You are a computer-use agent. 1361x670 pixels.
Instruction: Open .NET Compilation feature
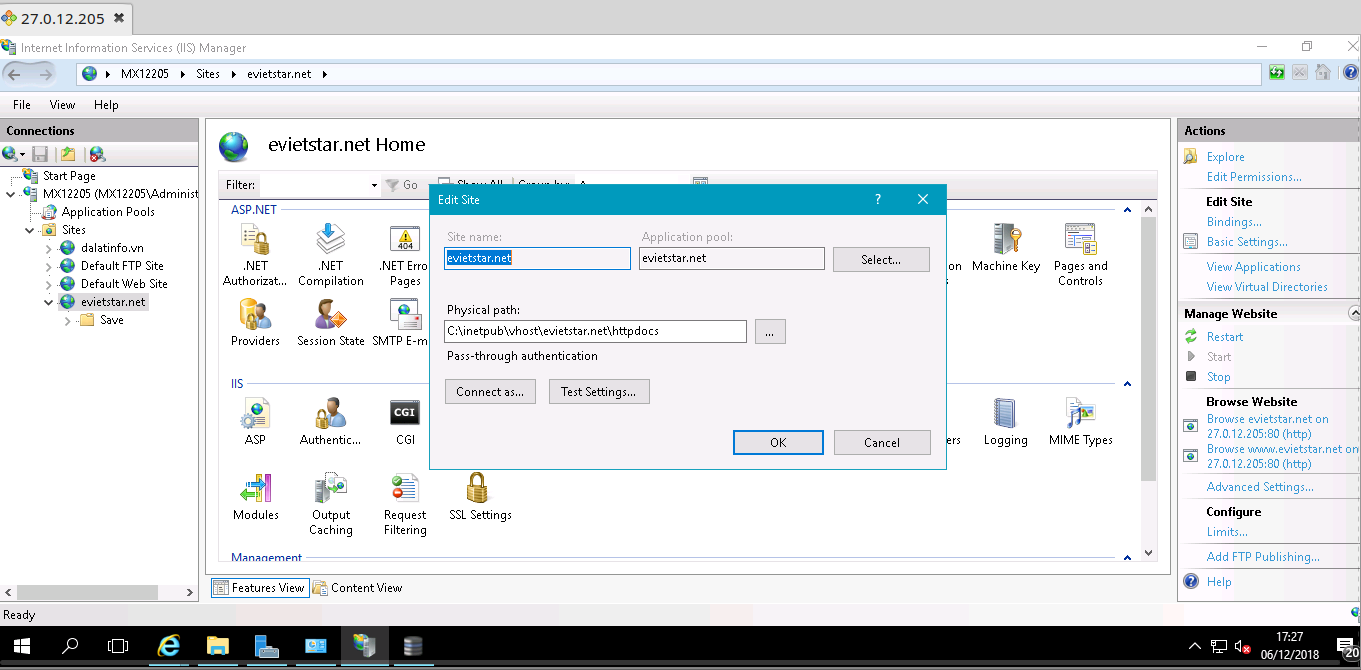point(330,255)
